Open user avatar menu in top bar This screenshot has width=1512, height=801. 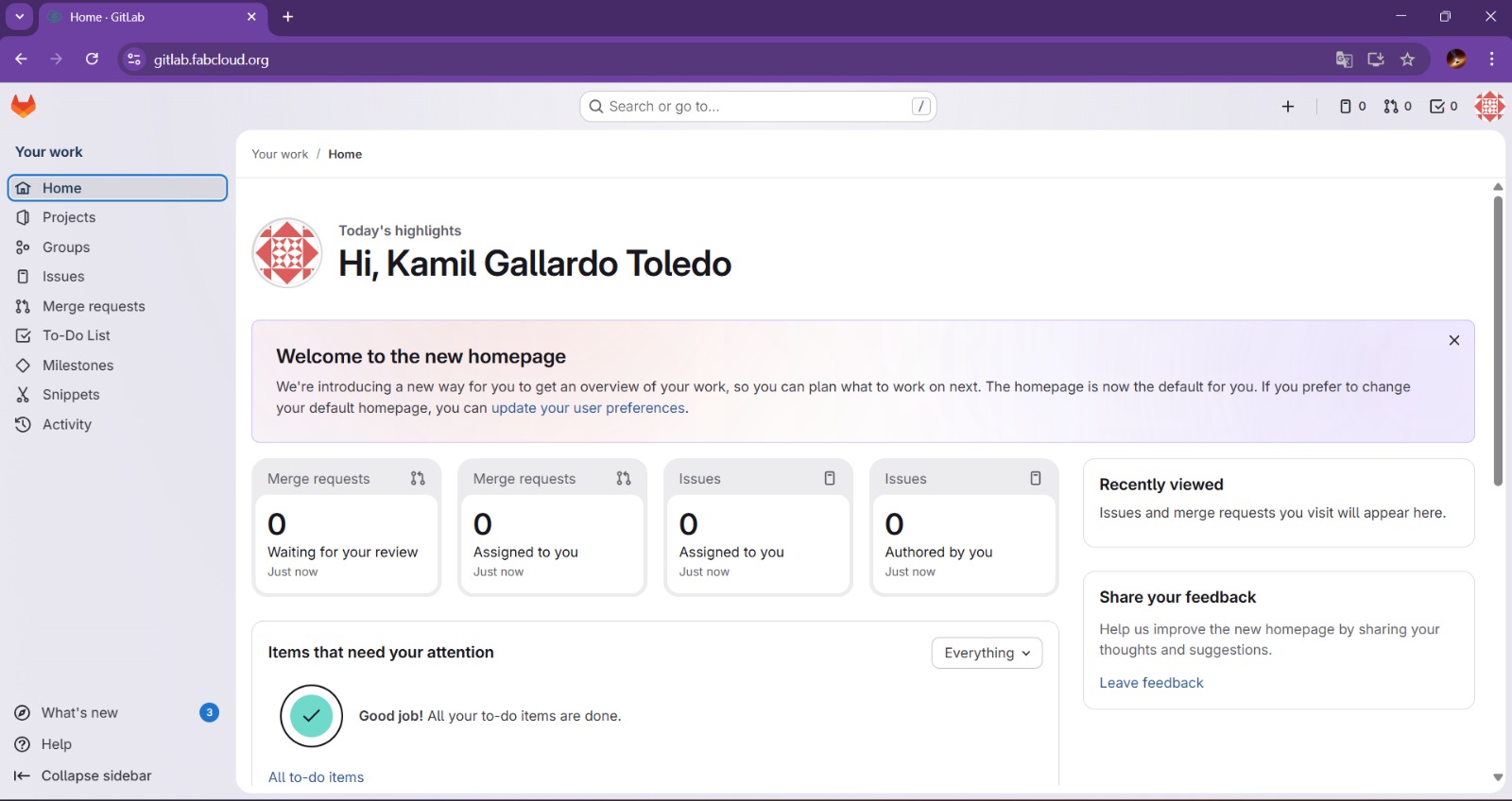tap(1489, 107)
